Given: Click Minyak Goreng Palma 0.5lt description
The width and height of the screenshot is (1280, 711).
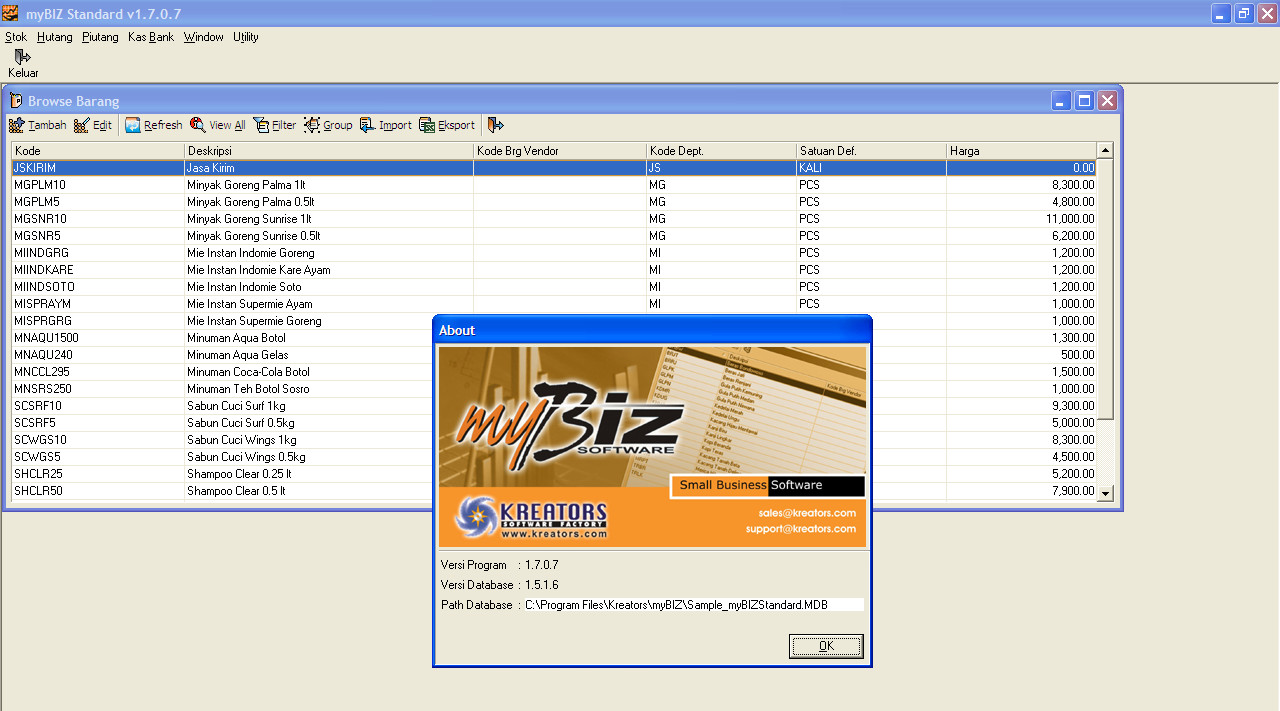Looking at the screenshot, I should [329, 202].
